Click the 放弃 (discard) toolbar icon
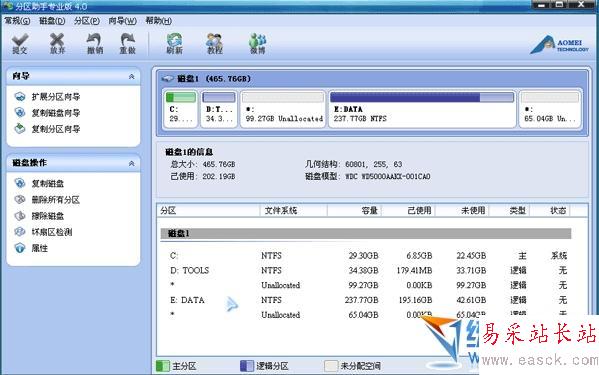 57,44
